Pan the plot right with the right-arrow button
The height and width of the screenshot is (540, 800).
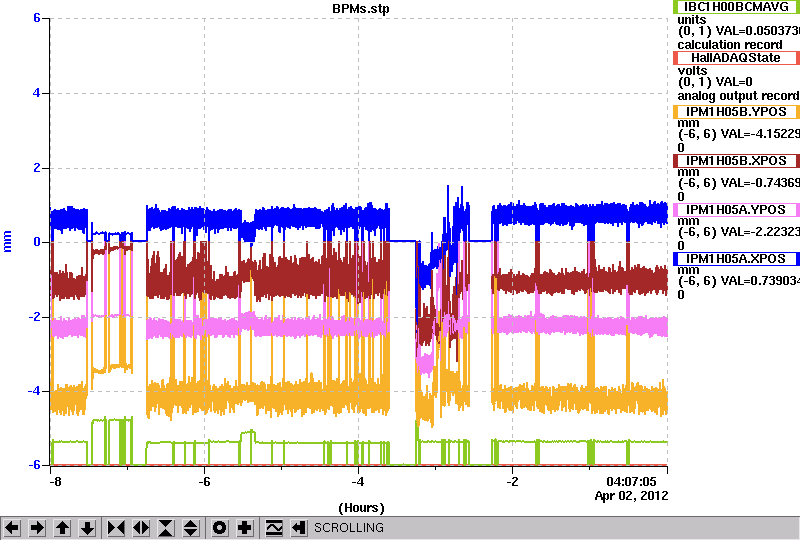(x=37, y=528)
